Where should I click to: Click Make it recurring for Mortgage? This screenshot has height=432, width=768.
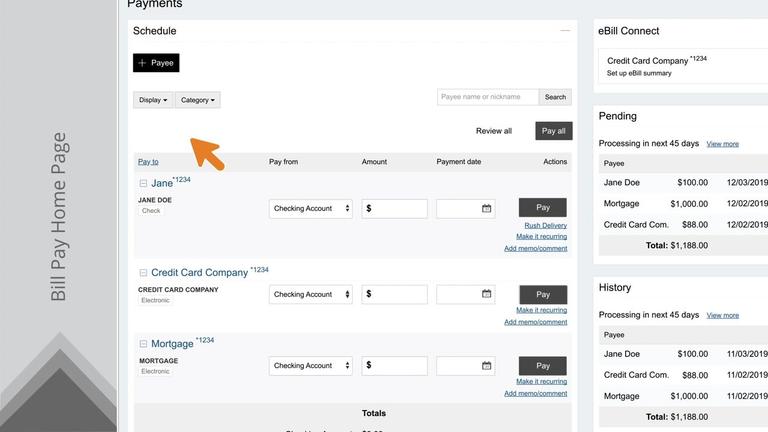[541, 382]
